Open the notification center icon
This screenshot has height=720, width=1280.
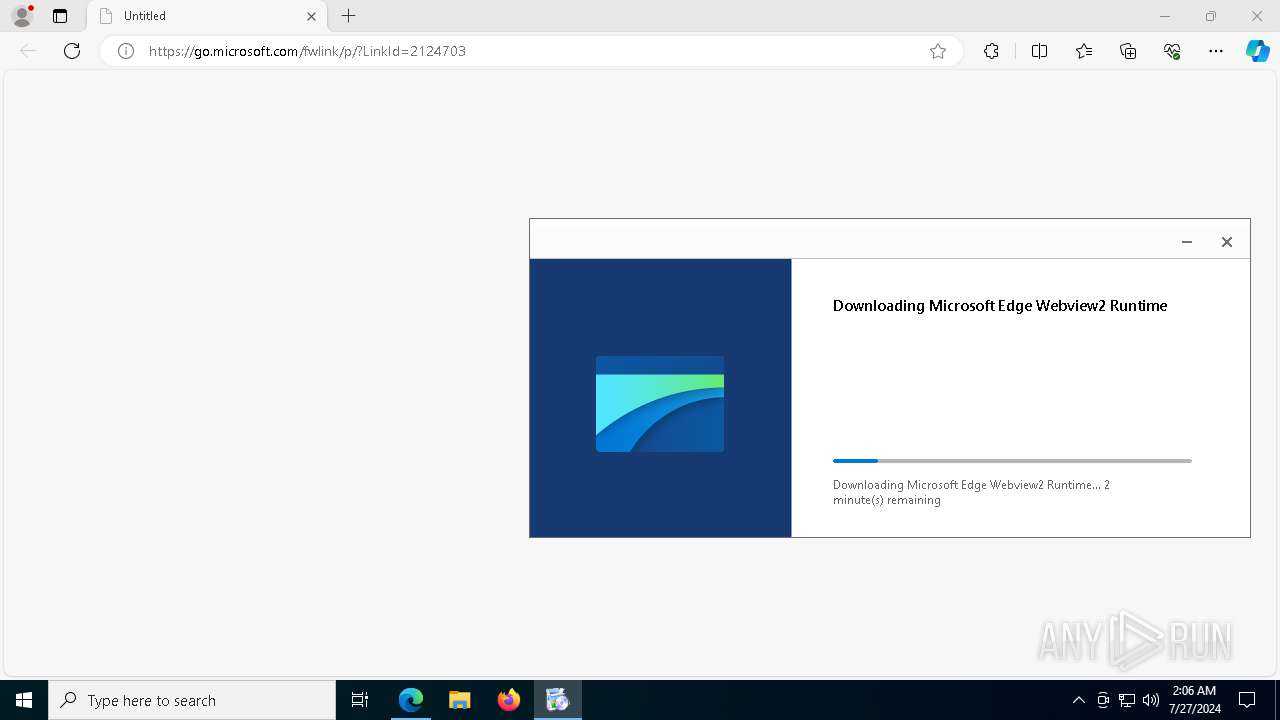coord(1247,700)
